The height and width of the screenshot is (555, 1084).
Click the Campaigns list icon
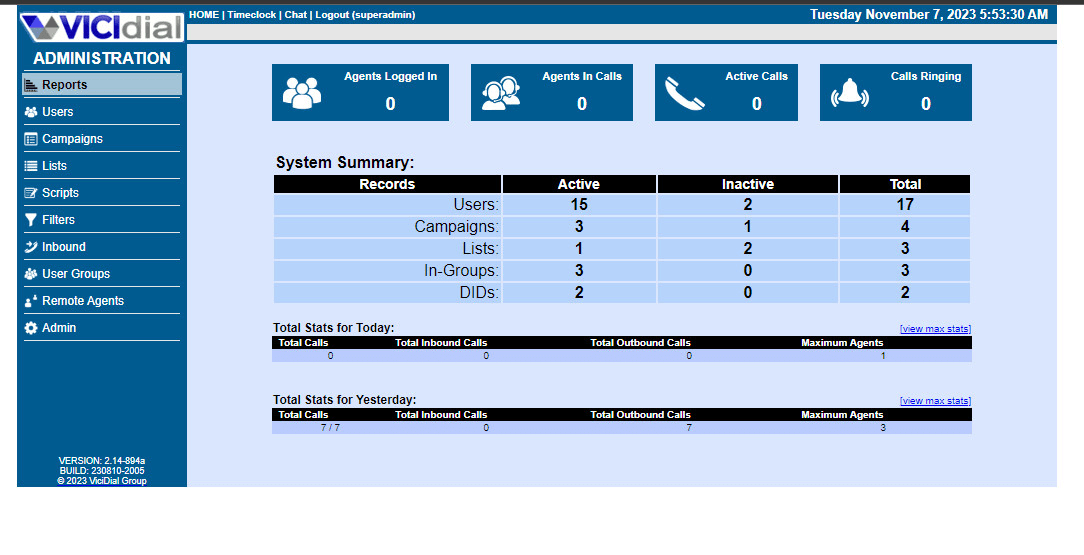pos(31,139)
